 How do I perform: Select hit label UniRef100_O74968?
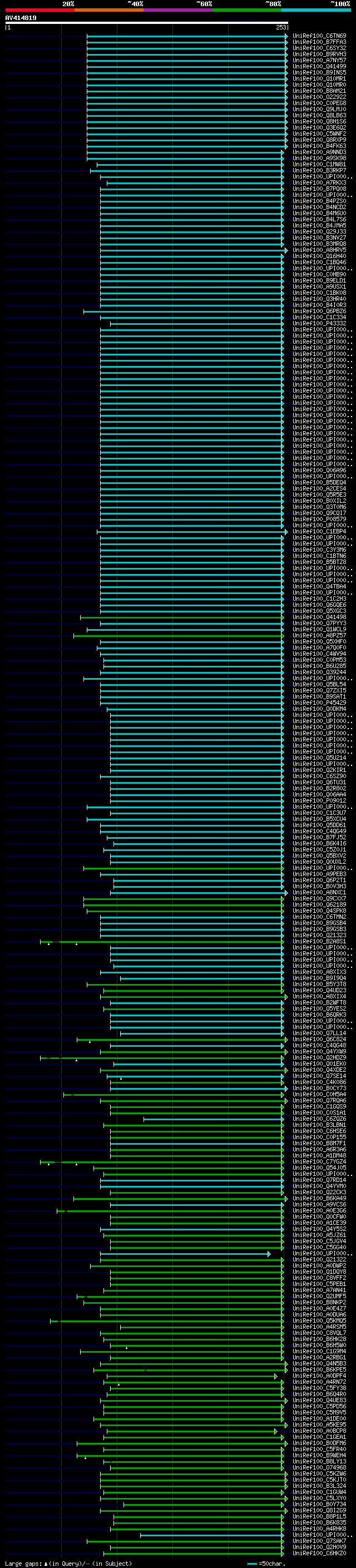tap(319, 1467)
